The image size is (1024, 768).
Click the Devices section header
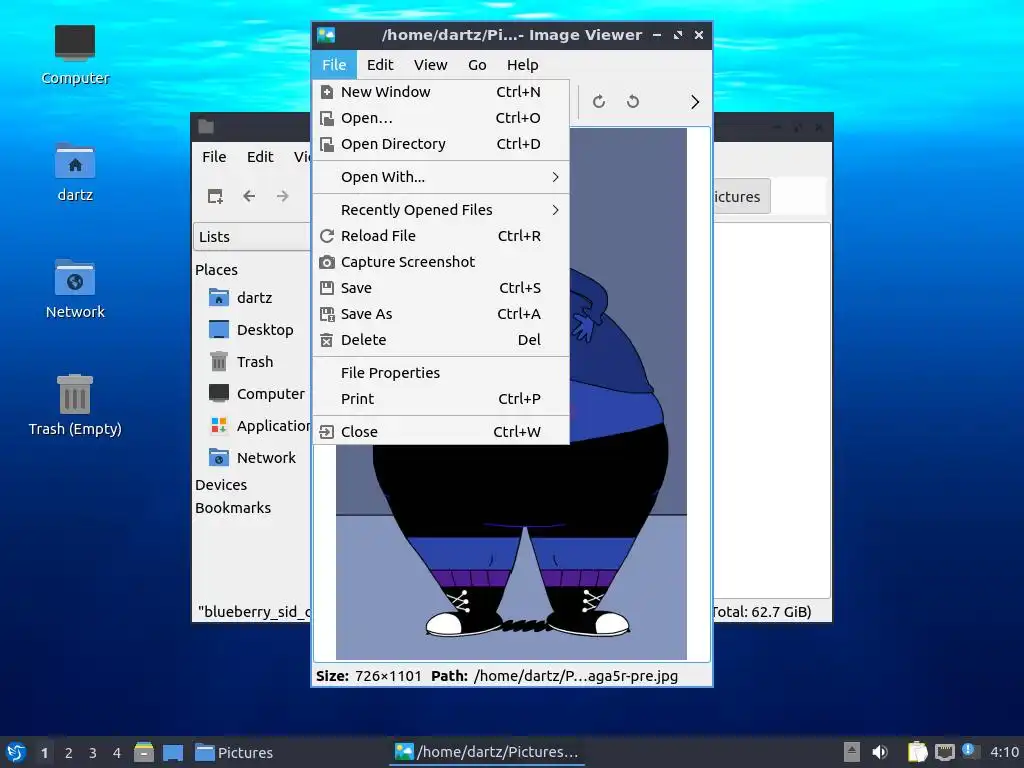(x=221, y=485)
